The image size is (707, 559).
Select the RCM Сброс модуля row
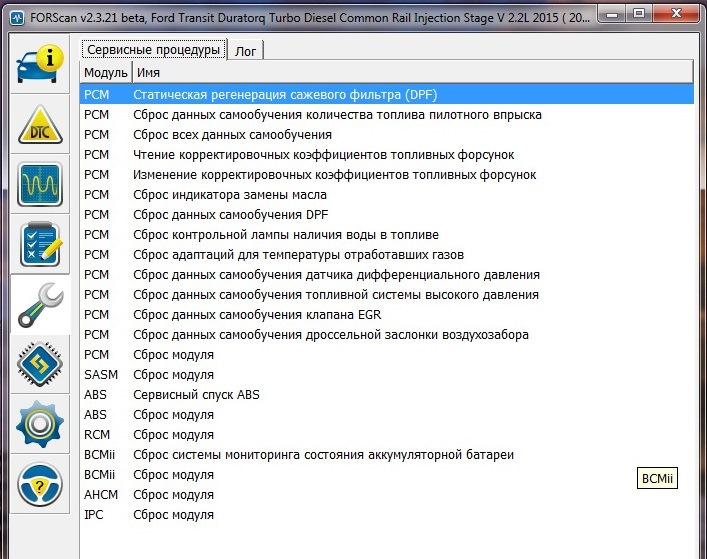pos(386,435)
